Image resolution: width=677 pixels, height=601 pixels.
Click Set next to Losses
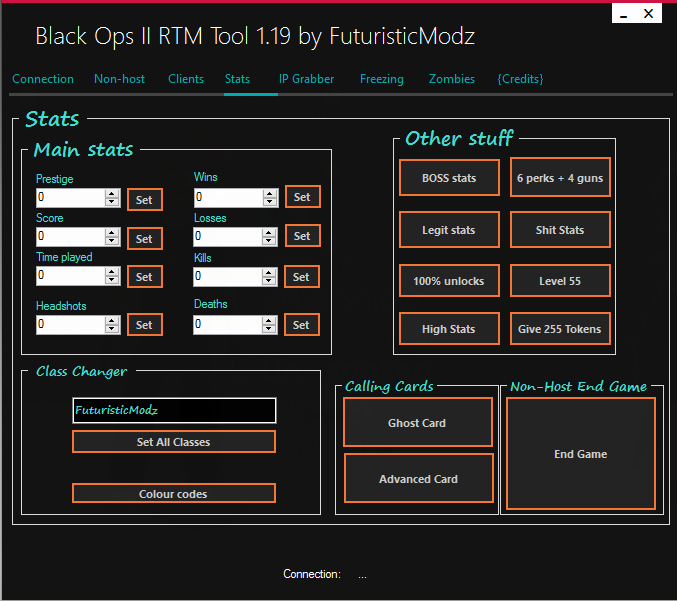tap(303, 236)
